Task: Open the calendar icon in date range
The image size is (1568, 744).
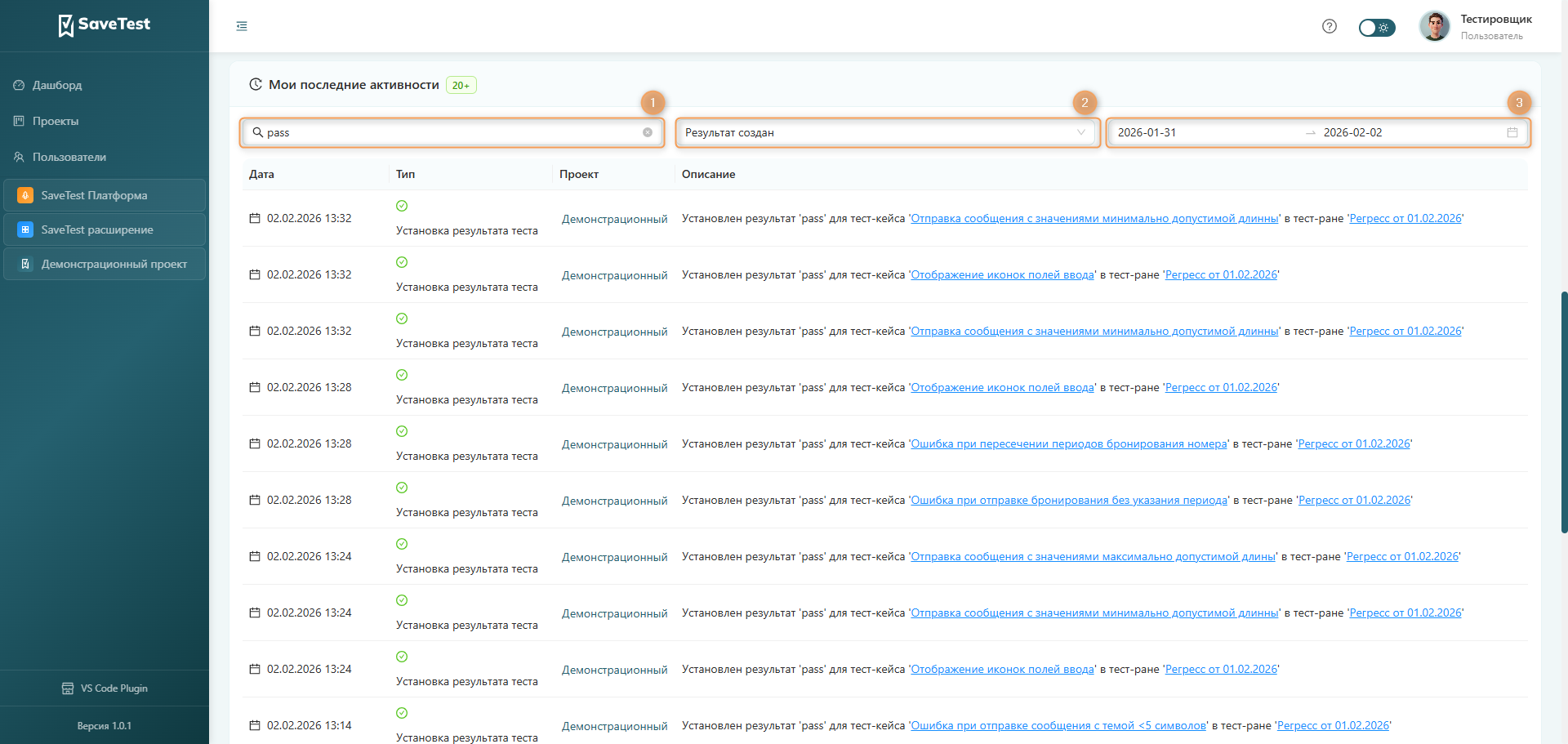Action: pos(1512,132)
